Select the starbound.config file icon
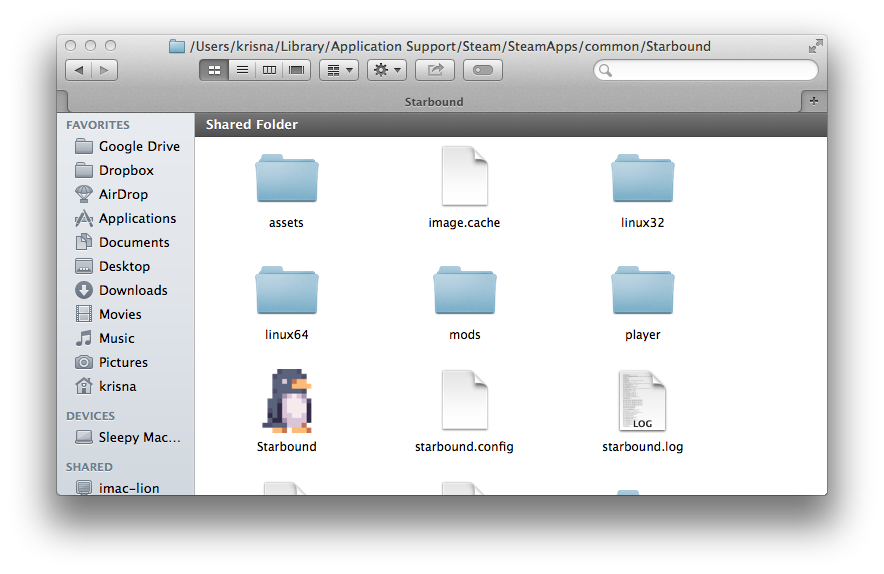 click(465, 400)
